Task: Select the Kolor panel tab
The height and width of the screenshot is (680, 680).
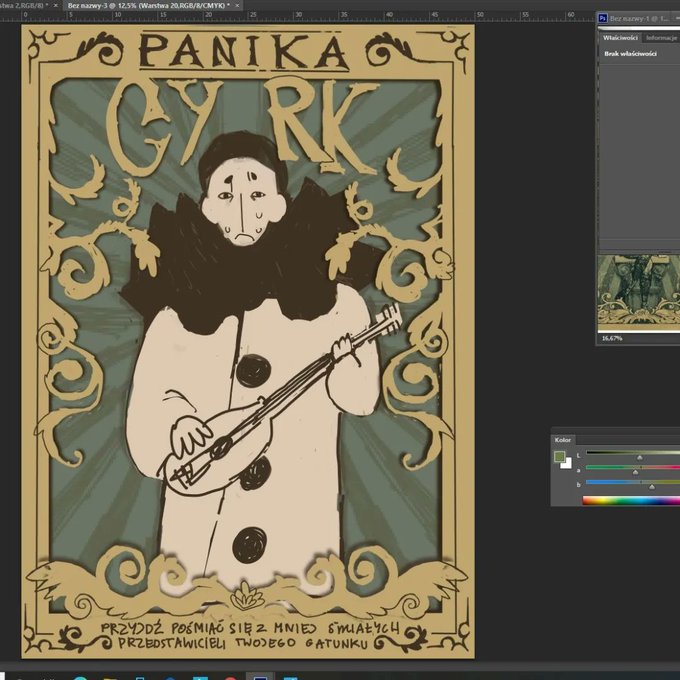Action: click(x=562, y=440)
